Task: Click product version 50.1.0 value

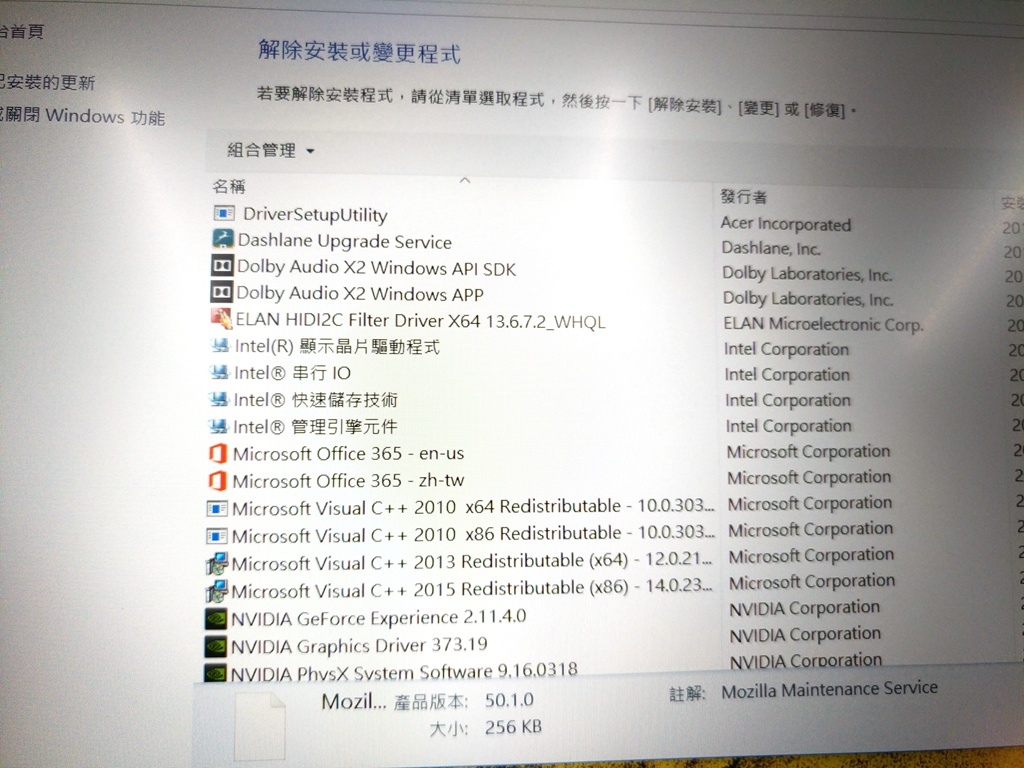Action: click(509, 700)
